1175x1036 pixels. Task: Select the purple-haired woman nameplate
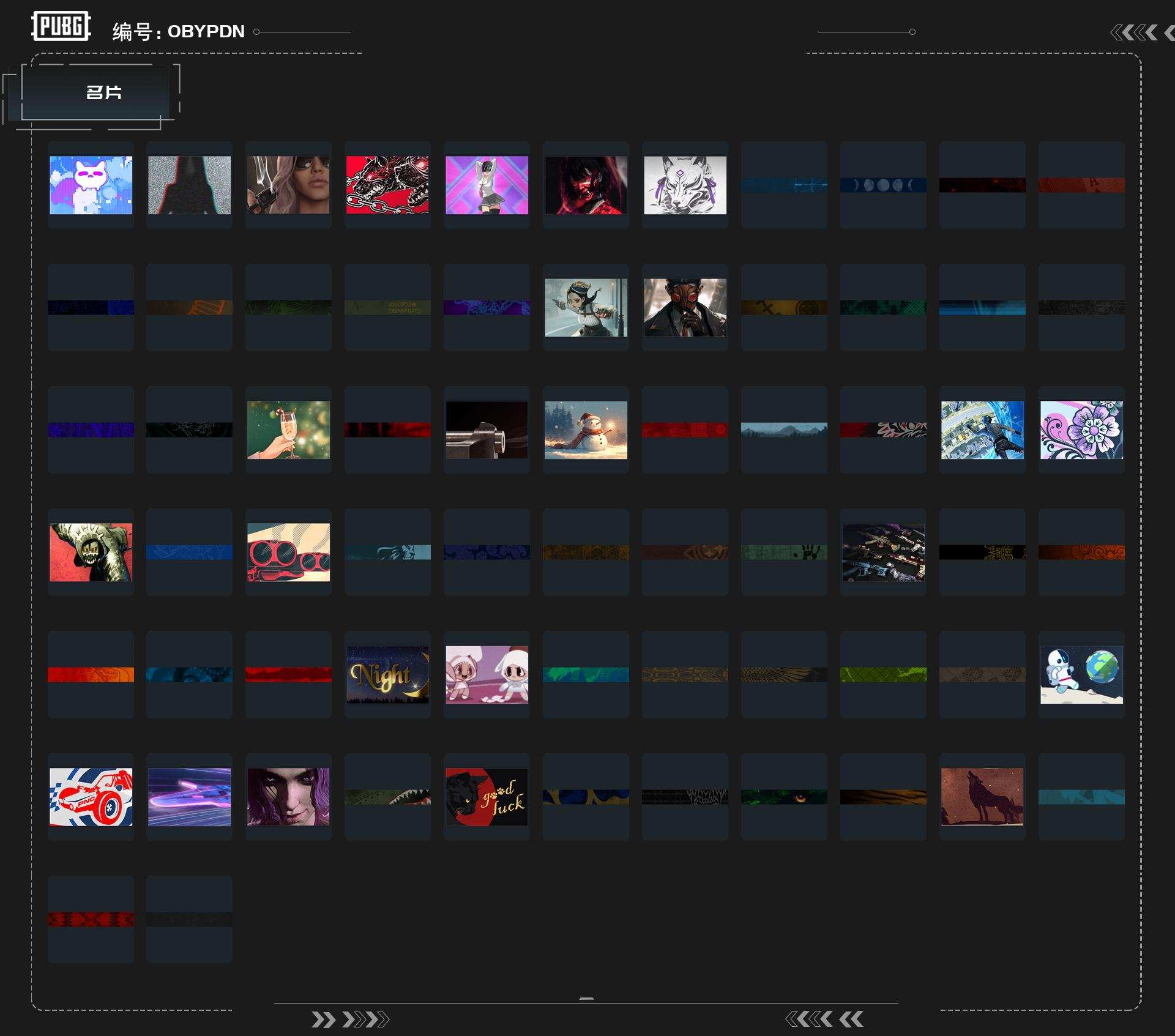click(288, 797)
